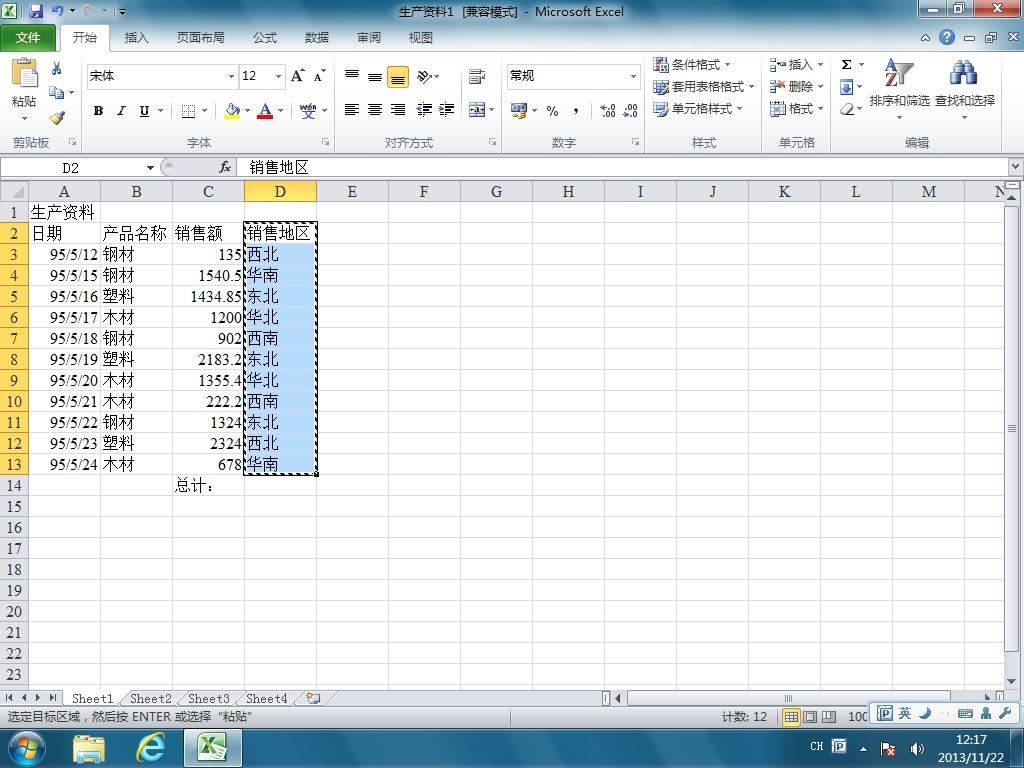Open the 套用表格格式 dropdown

pos(704,87)
